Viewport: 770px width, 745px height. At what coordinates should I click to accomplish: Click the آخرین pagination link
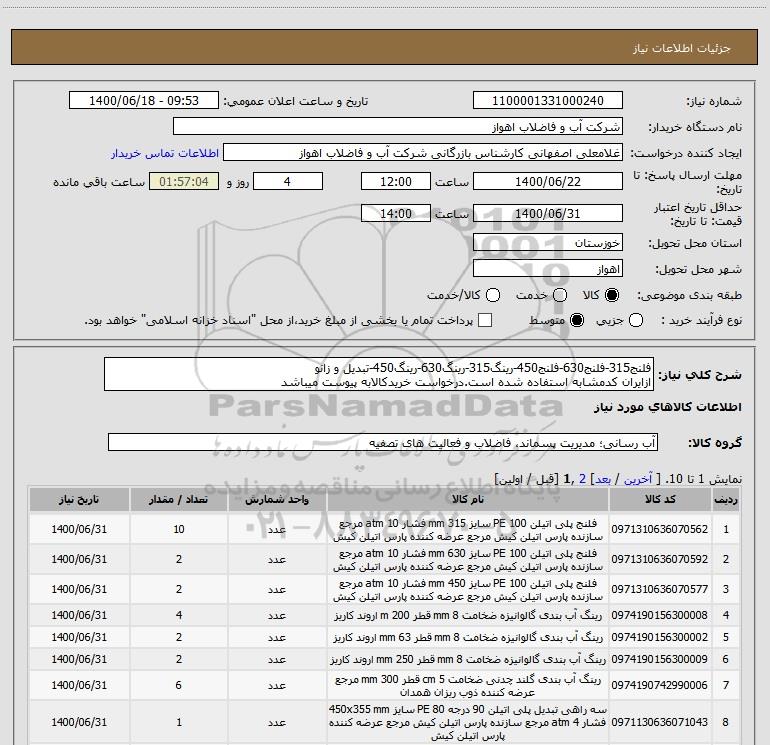coord(637,479)
